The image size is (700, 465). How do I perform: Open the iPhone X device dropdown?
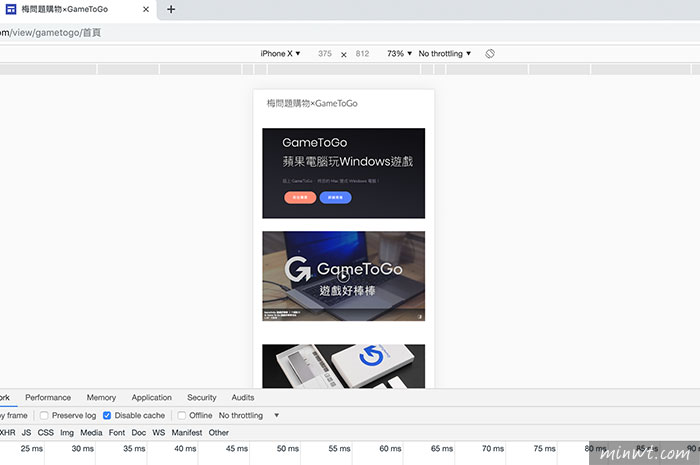280,54
